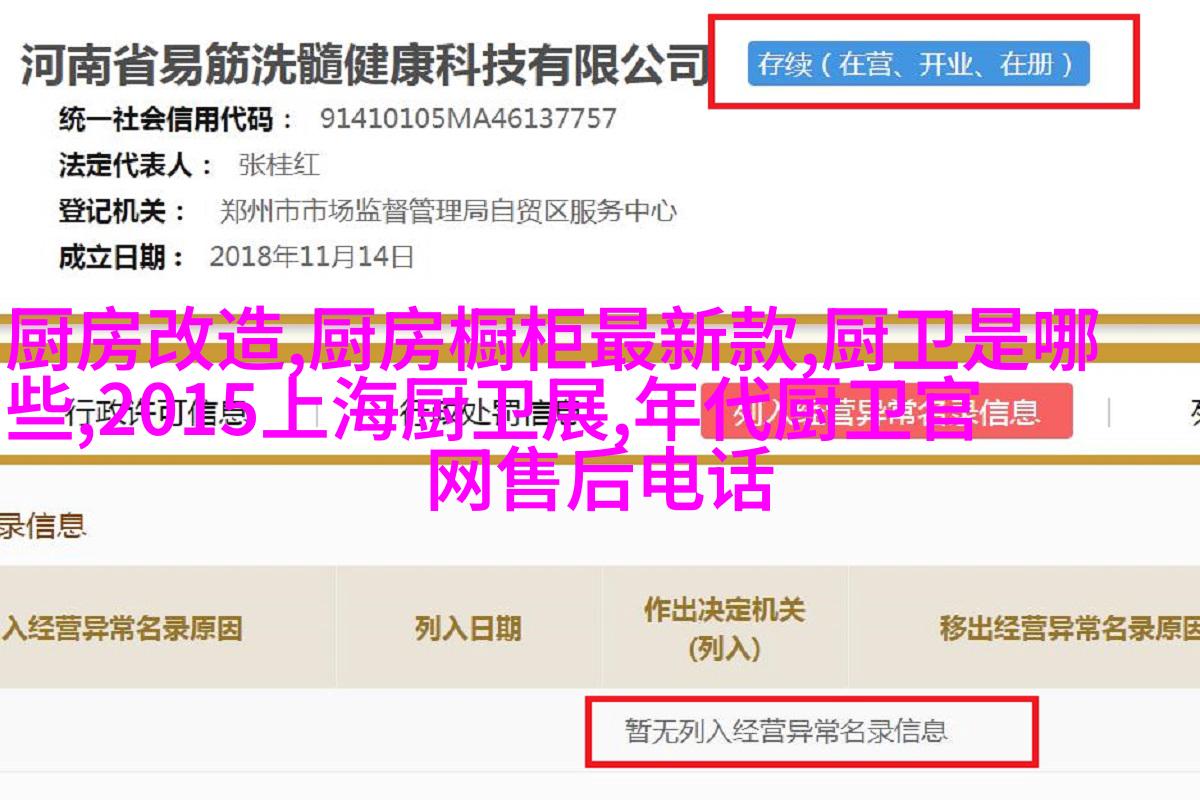Click the 暂无列入经营异常名录信息 empty message

tap(785, 731)
